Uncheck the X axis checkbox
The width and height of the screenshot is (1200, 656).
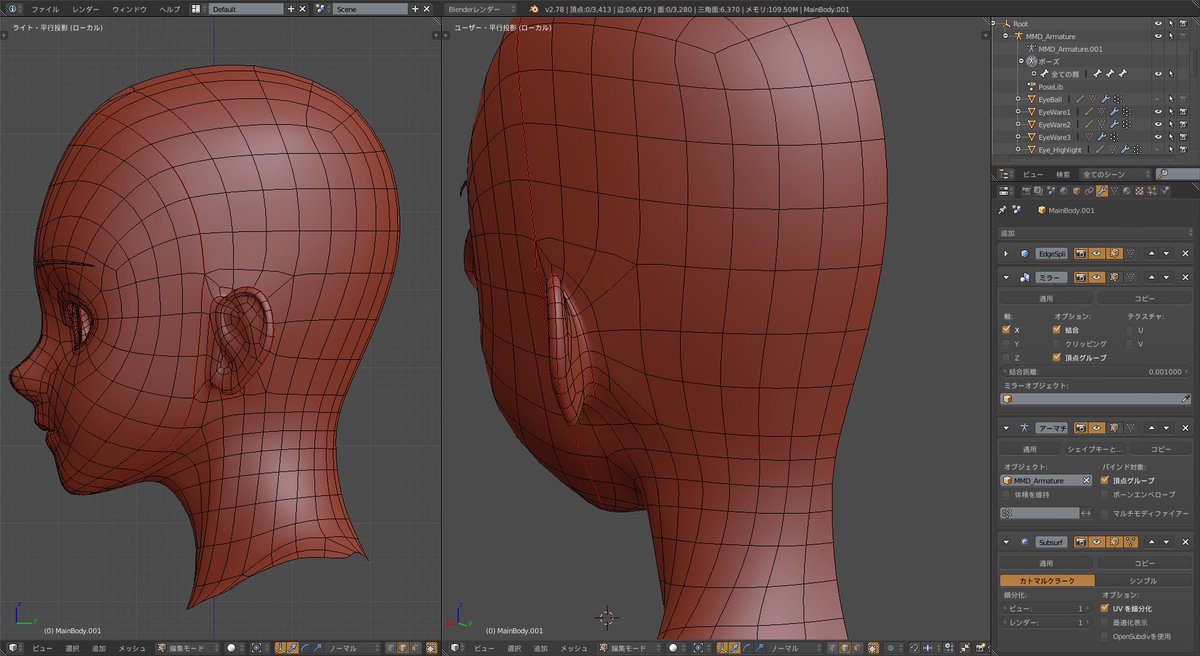coord(1007,329)
